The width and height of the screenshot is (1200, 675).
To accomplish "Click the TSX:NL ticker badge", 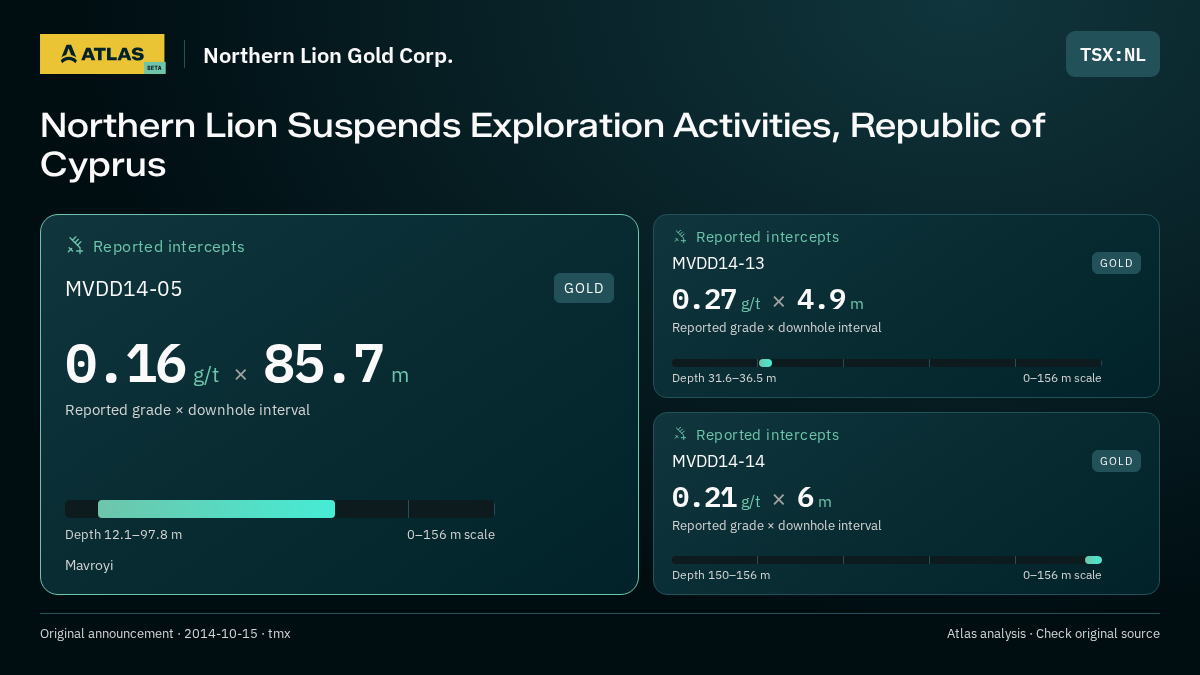I will coord(1113,54).
